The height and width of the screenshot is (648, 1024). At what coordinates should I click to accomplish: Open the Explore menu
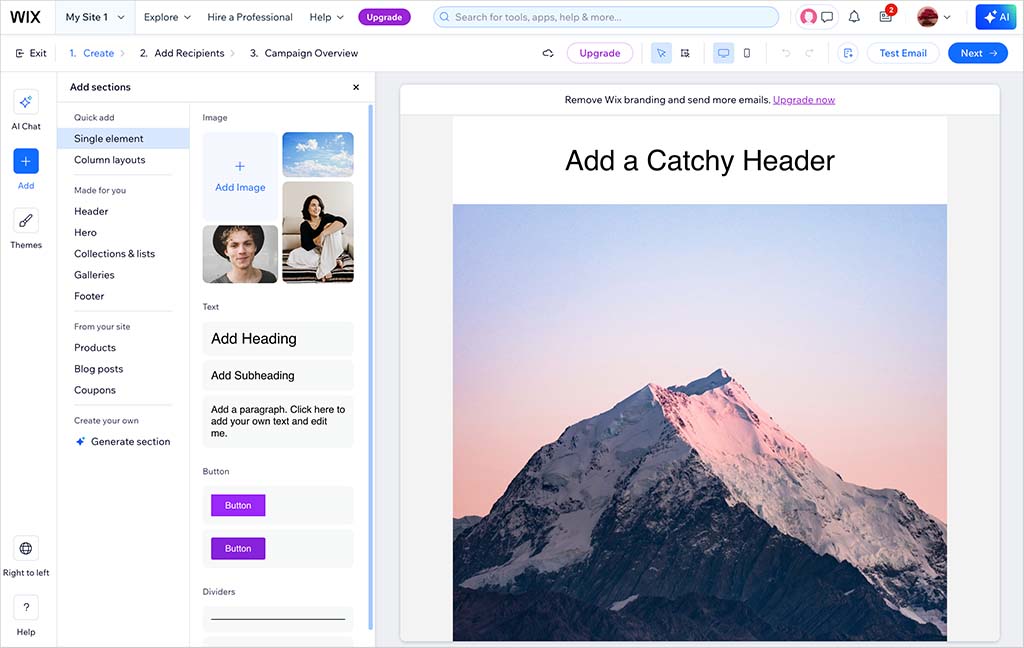pos(167,17)
